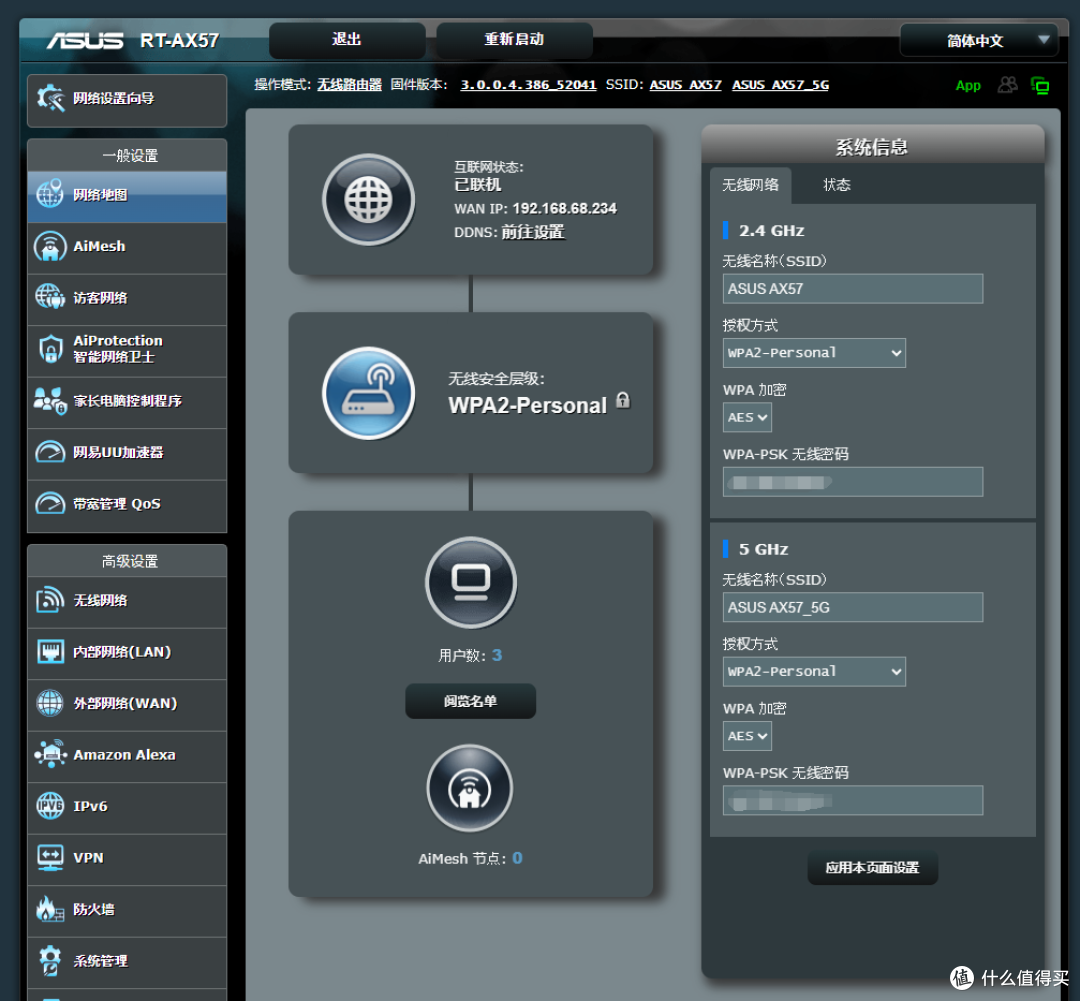The image size is (1080, 1001).
Task: Click the AiMesh 节点 count 0
Action: coord(517,858)
